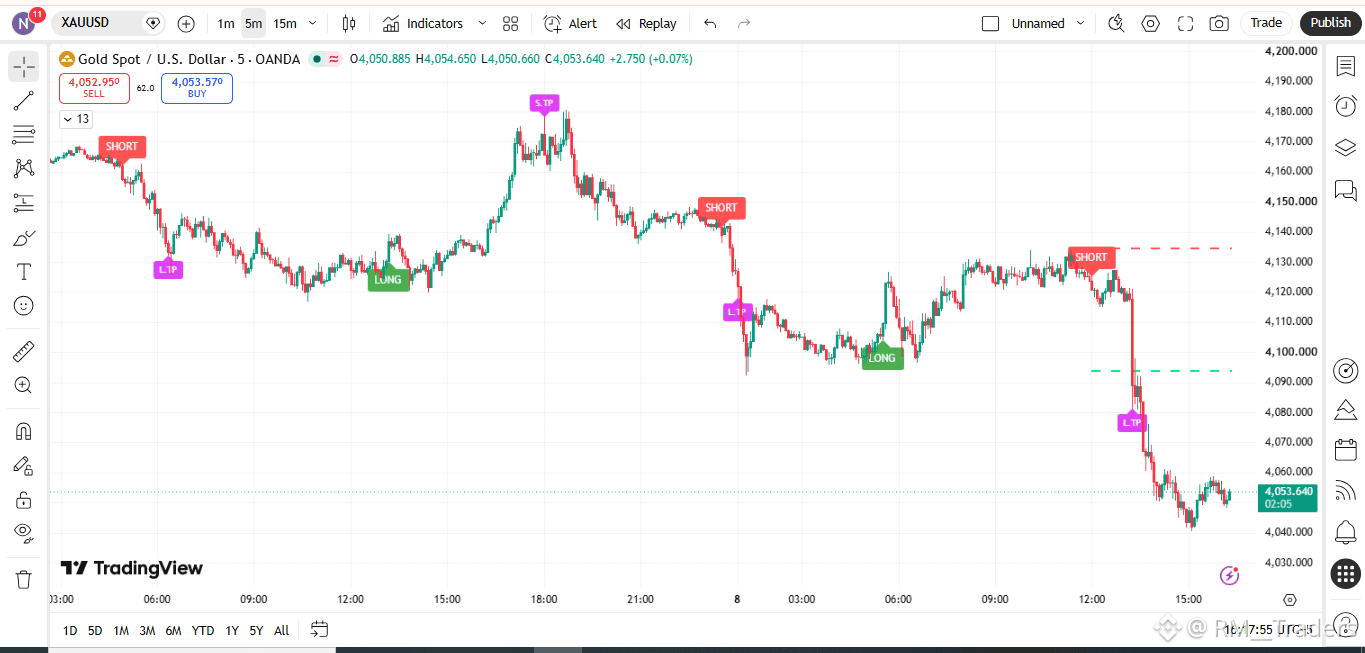Screen dimensions: 1365x653
Task: Activate the zoom in tool
Action: click(24, 385)
